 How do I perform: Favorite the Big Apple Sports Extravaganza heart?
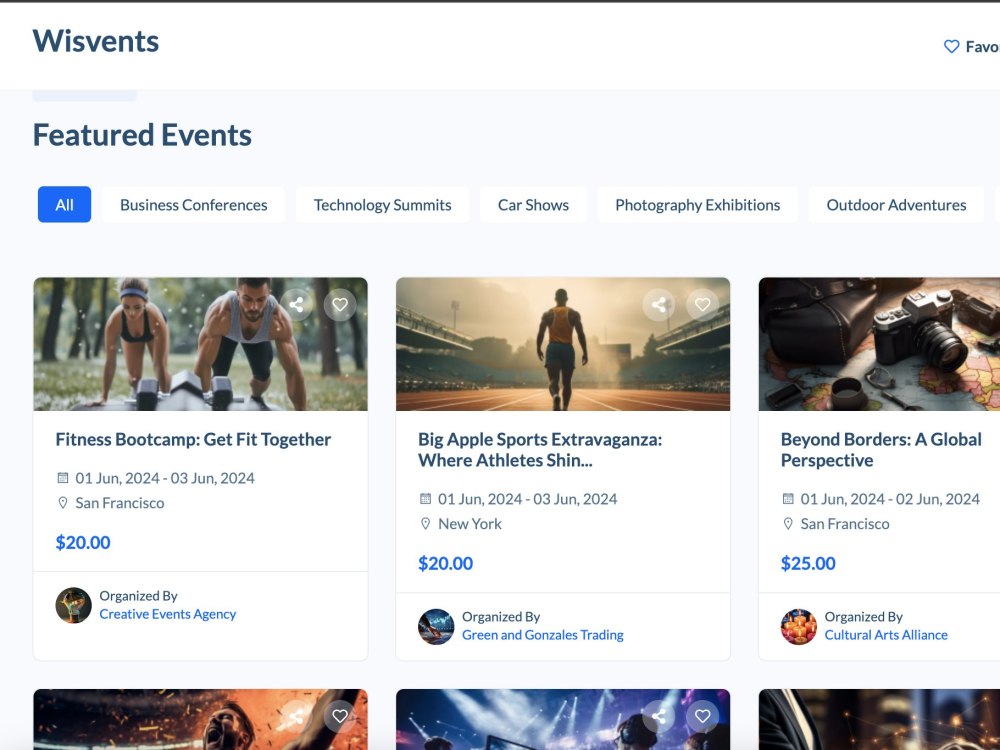[702, 305]
